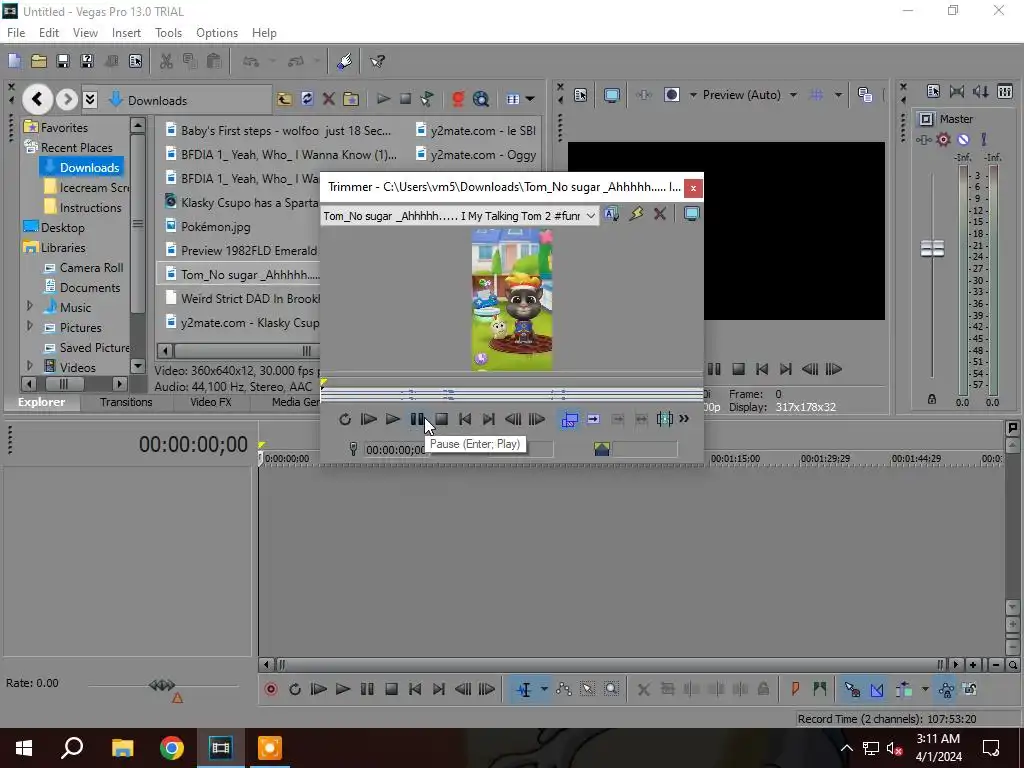The image size is (1024, 768).
Task: Select Desktop in Explorer tree
Action: [x=63, y=227]
